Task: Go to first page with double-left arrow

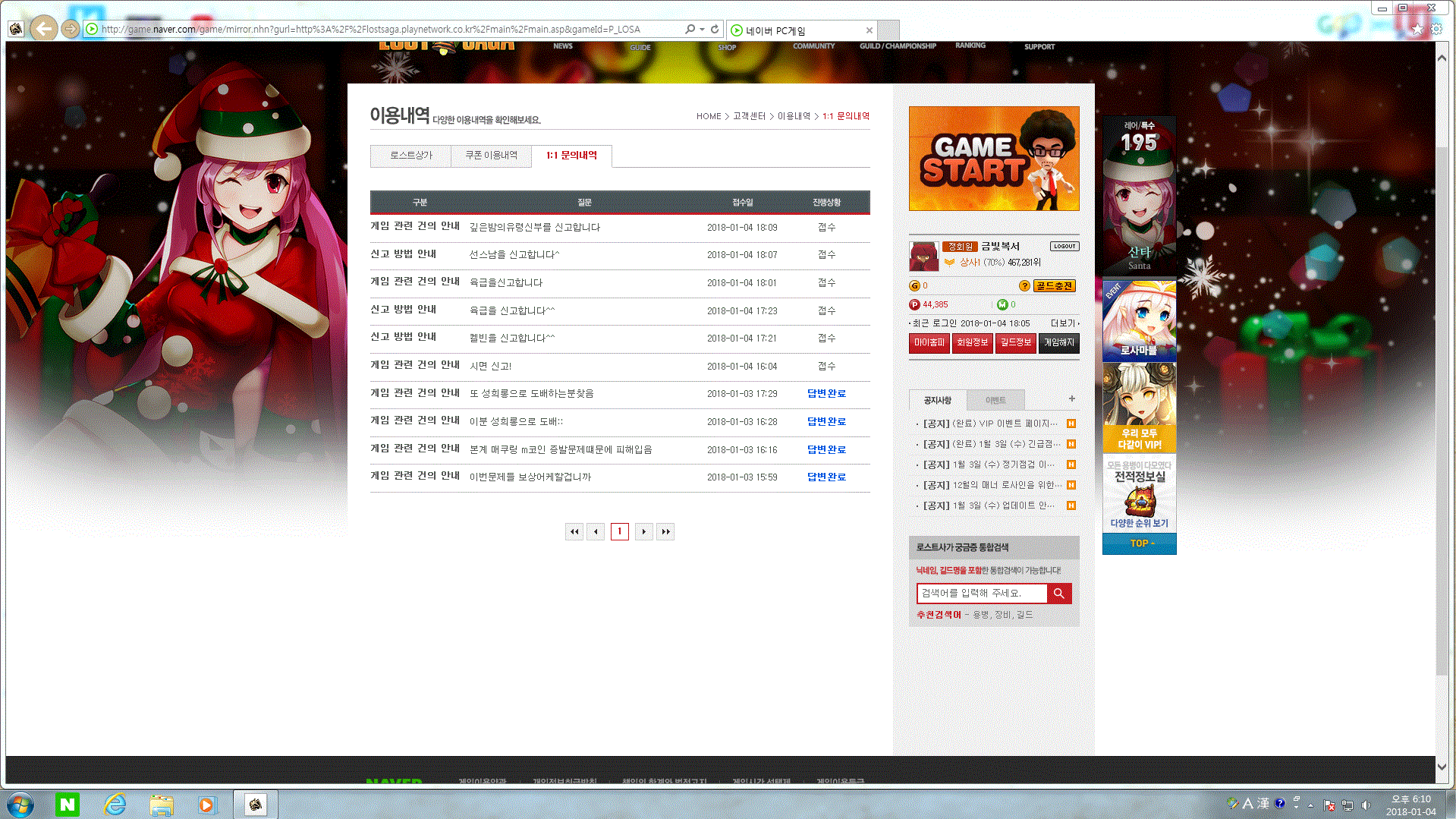Action: click(x=574, y=532)
